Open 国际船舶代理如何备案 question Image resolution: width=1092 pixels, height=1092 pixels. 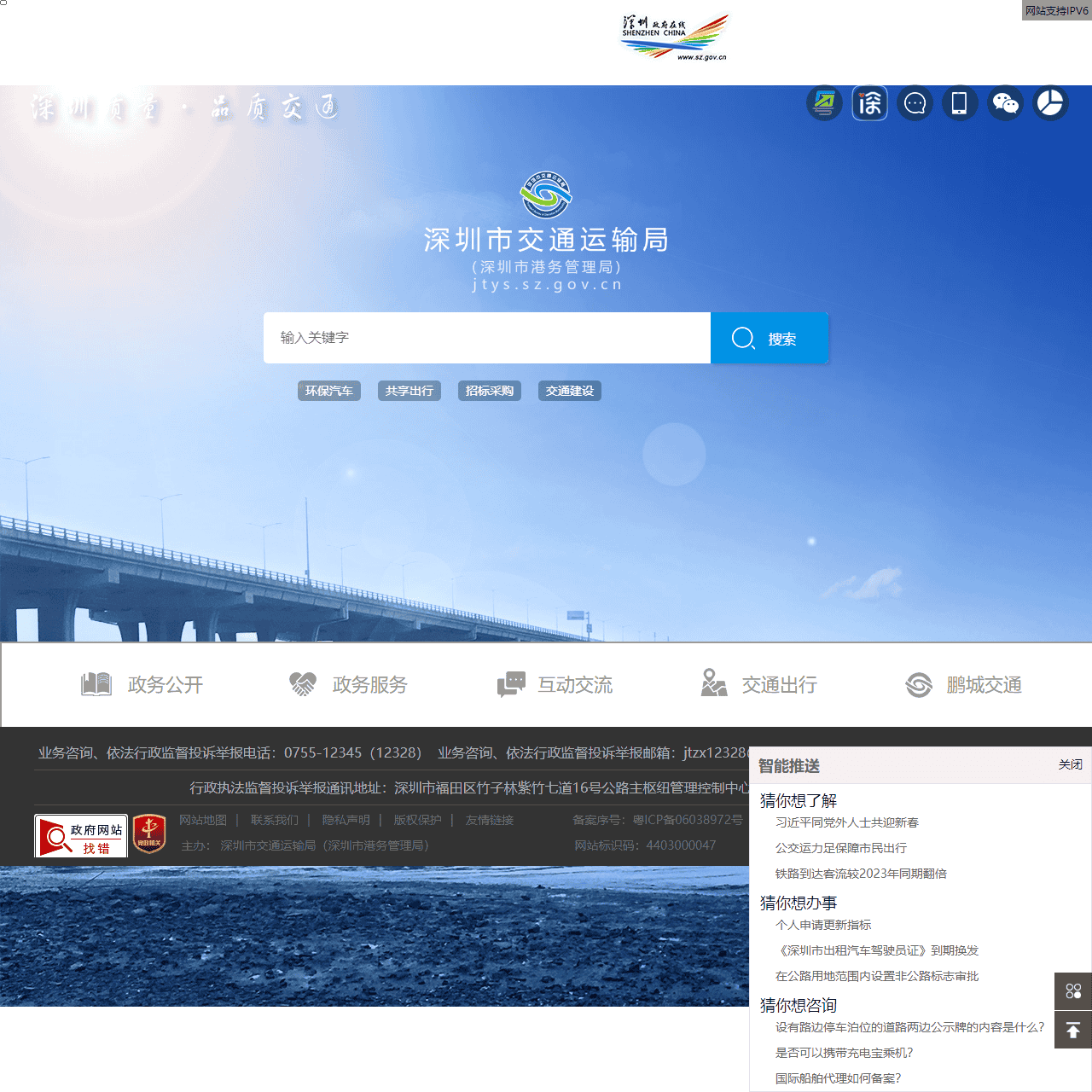tap(839, 1078)
